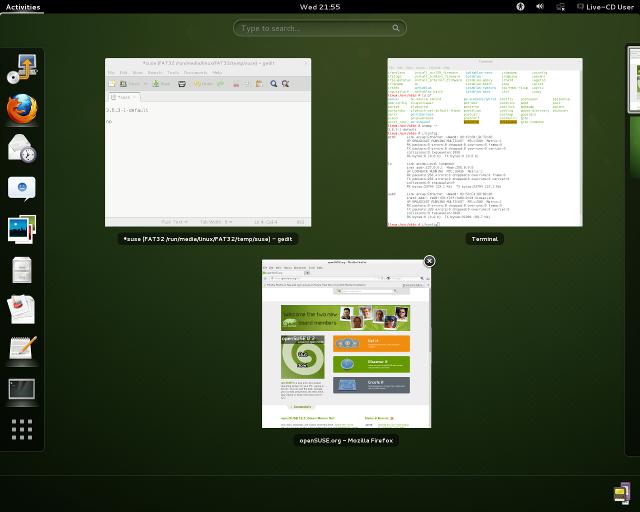
Task: Open the Documents icon in dash
Action: (x=22, y=309)
